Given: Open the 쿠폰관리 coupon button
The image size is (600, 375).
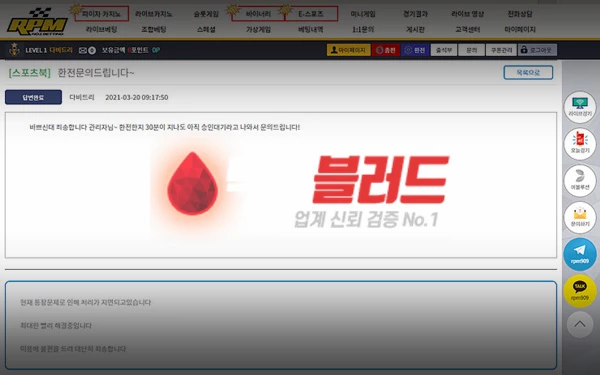Looking at the screenshot, I should pos(501,50).
